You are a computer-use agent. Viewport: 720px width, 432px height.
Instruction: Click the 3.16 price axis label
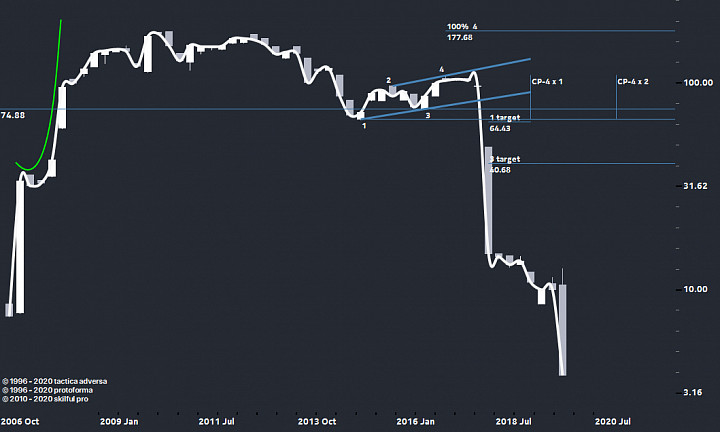pyautogui.click(x=693, y=393)
